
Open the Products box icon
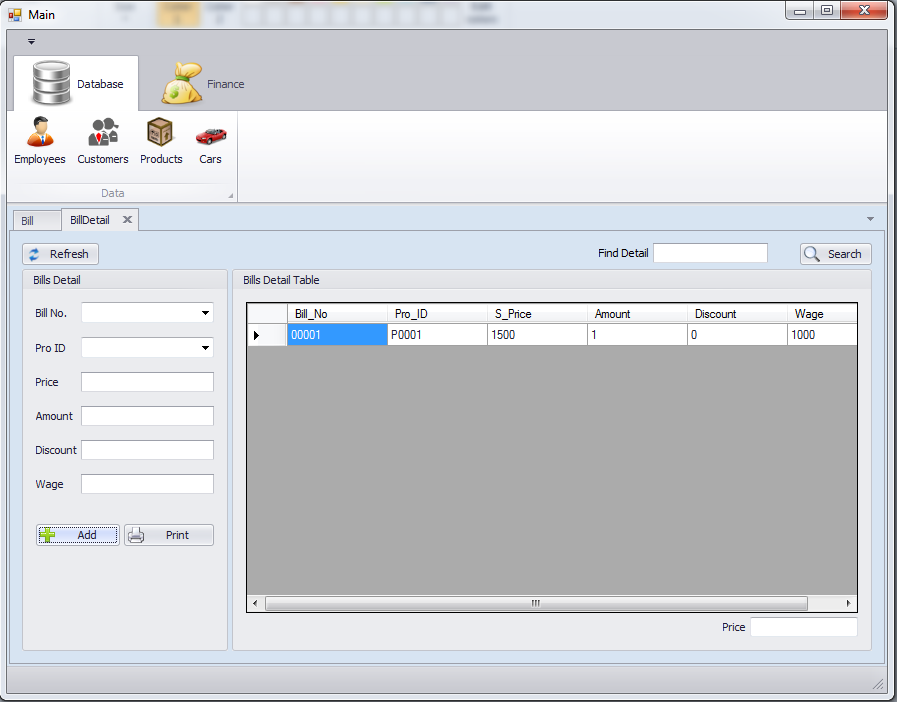161,141
